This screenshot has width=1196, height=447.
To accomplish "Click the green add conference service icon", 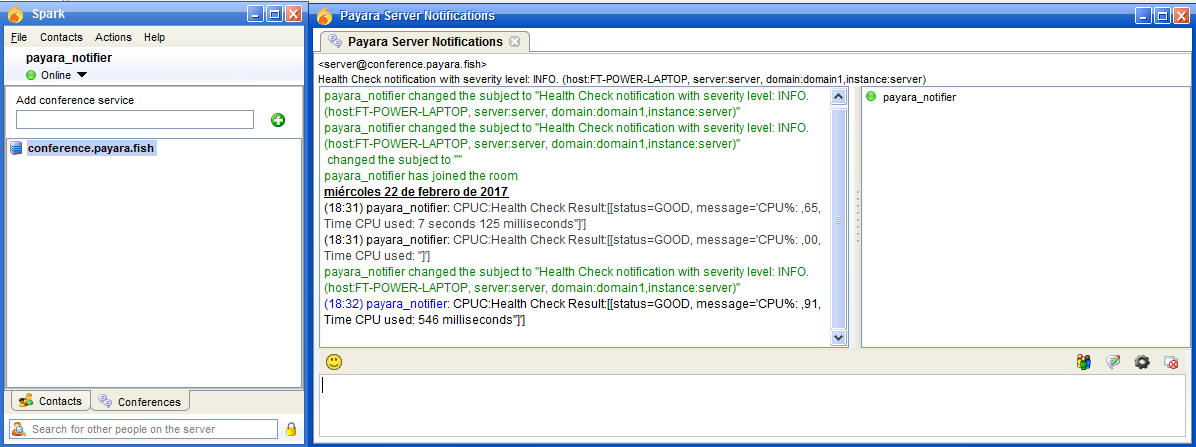I will point(278,120).
